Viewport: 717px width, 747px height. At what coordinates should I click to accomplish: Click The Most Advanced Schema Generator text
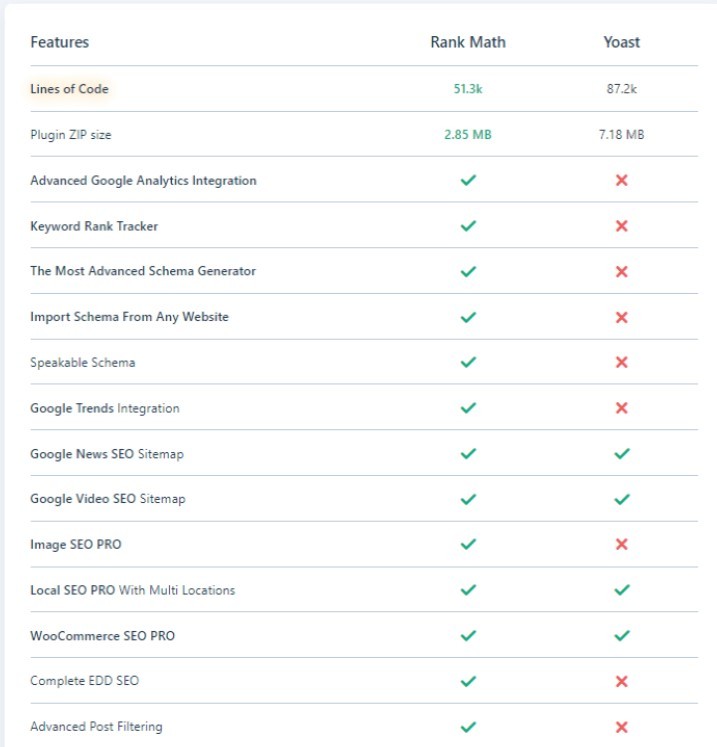tap(143, 271)
